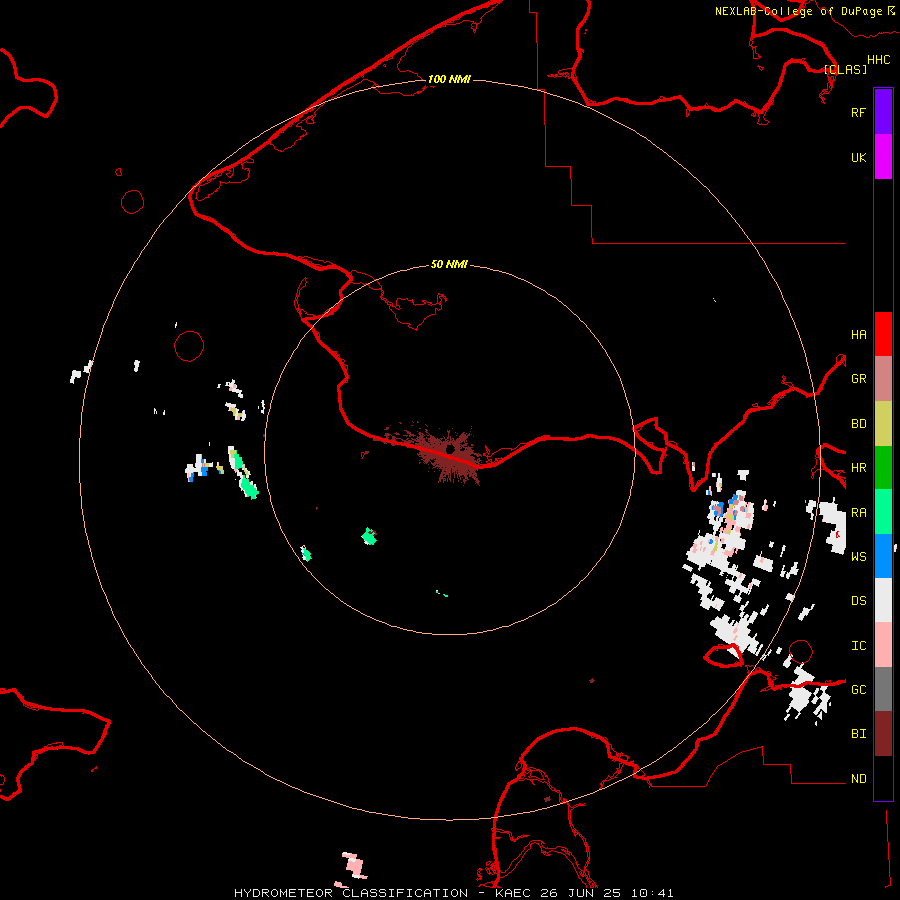Click the UK legend label
The height and width of the screenshot is (900, 900).
point(858,157)
